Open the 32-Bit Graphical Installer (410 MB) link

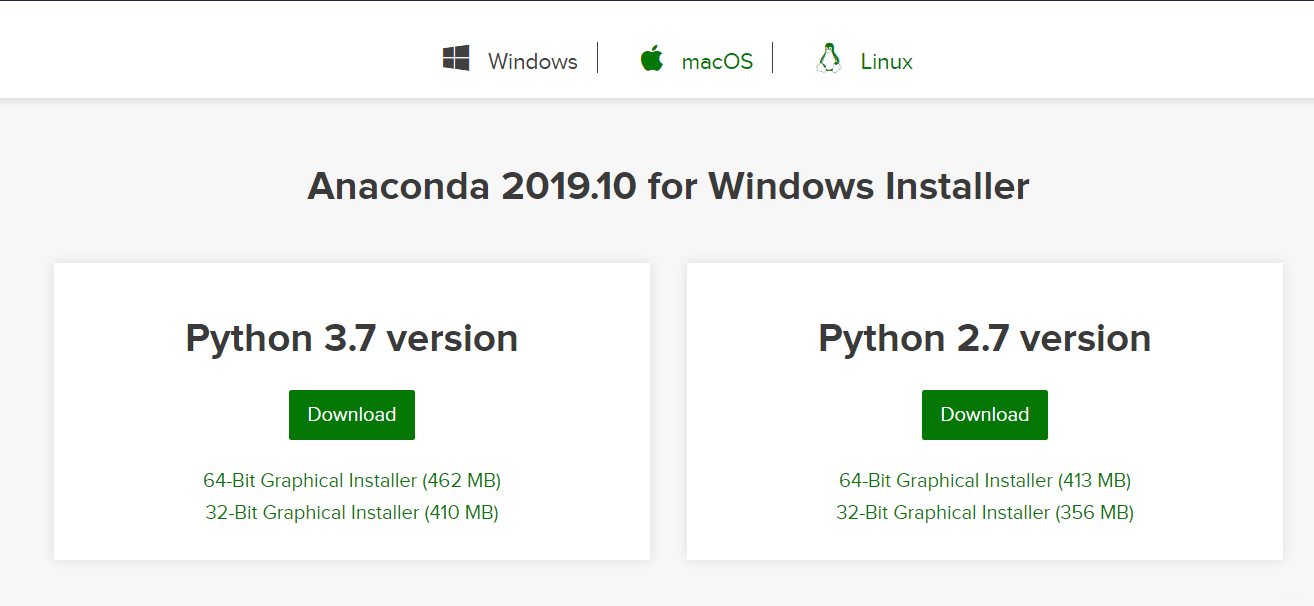(x=351, y=512)
